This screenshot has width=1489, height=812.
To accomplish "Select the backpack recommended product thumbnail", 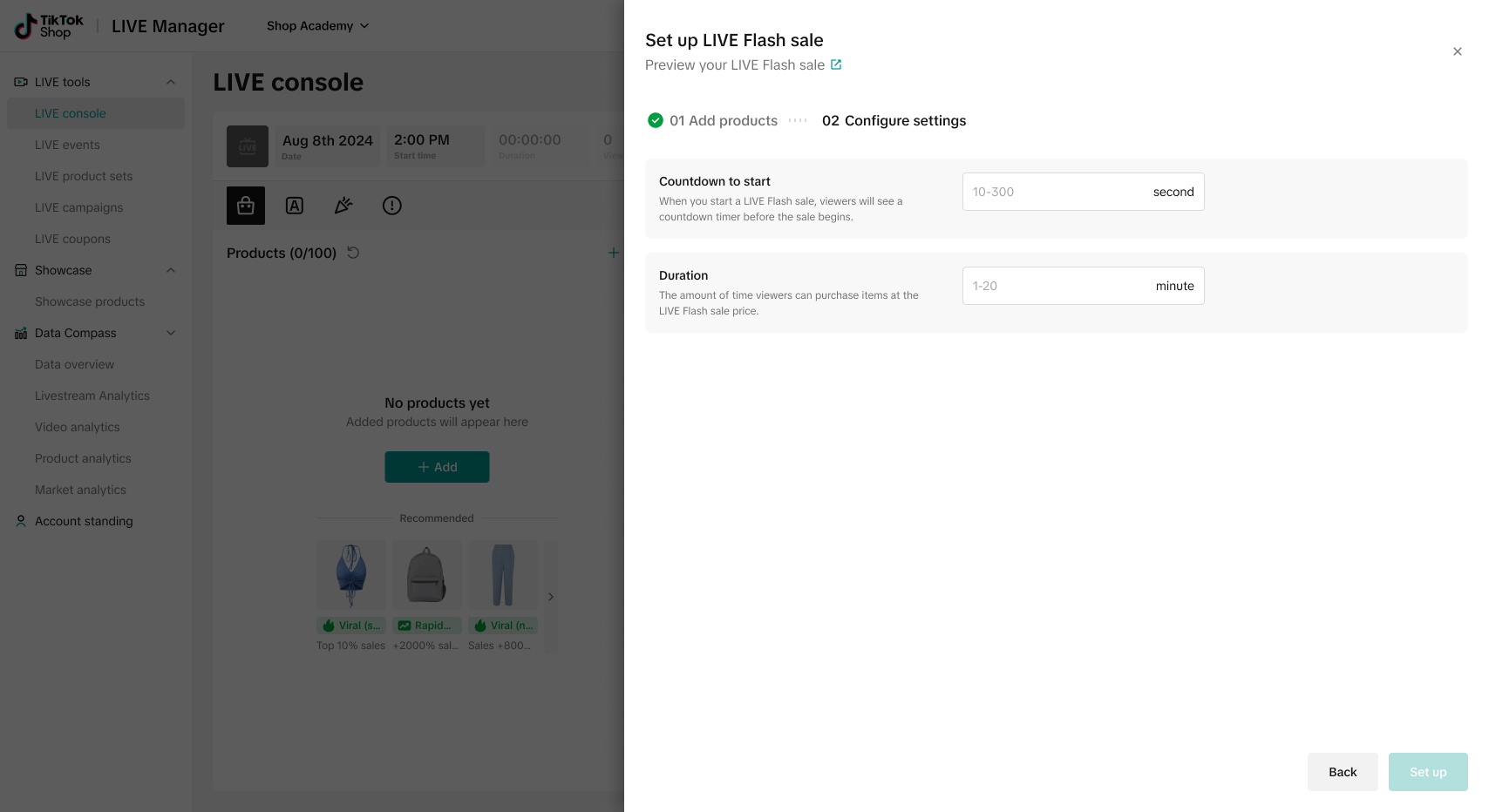I will click(x=427, y=575).
